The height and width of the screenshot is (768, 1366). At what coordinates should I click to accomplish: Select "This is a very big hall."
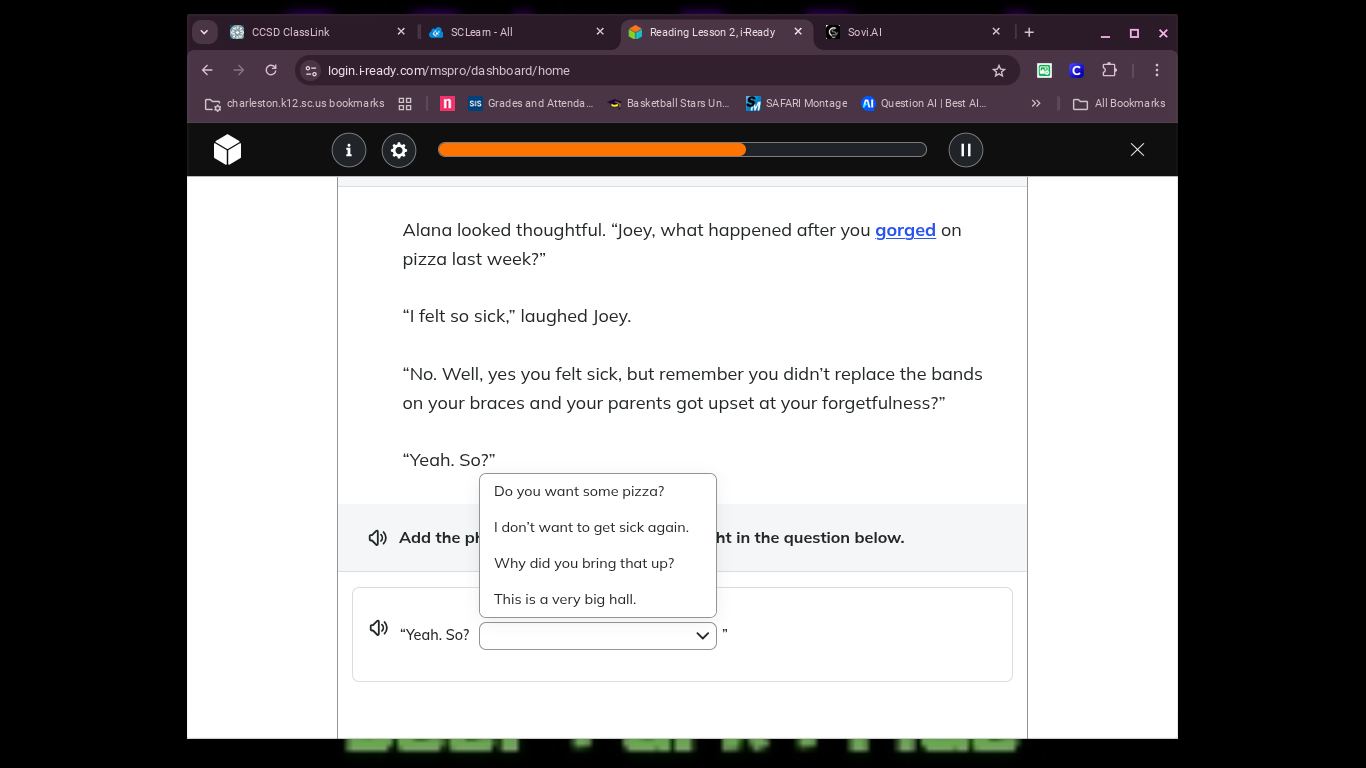(565, 599)
